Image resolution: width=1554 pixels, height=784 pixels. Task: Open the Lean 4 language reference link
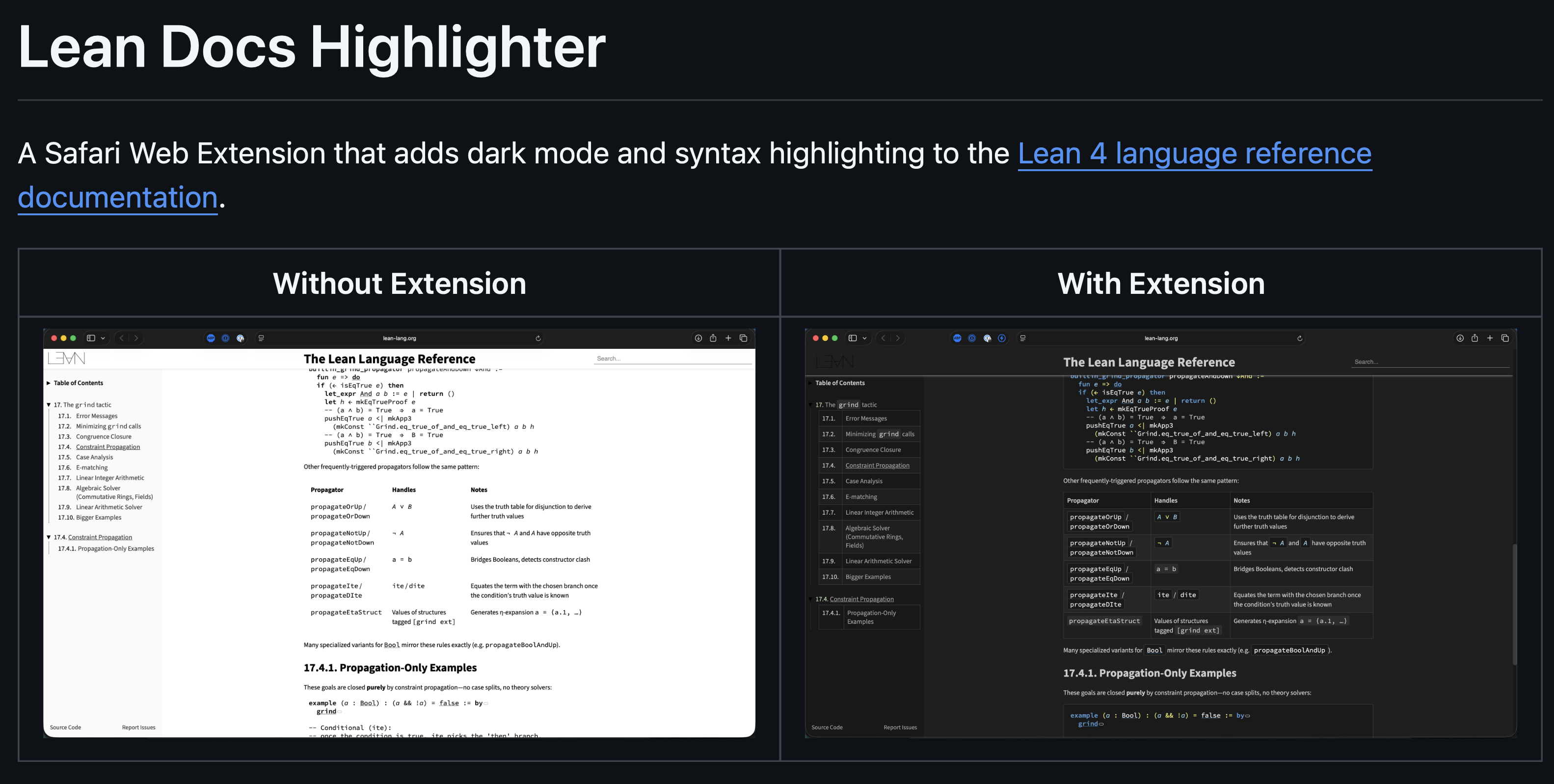(x=1194, y=153)
